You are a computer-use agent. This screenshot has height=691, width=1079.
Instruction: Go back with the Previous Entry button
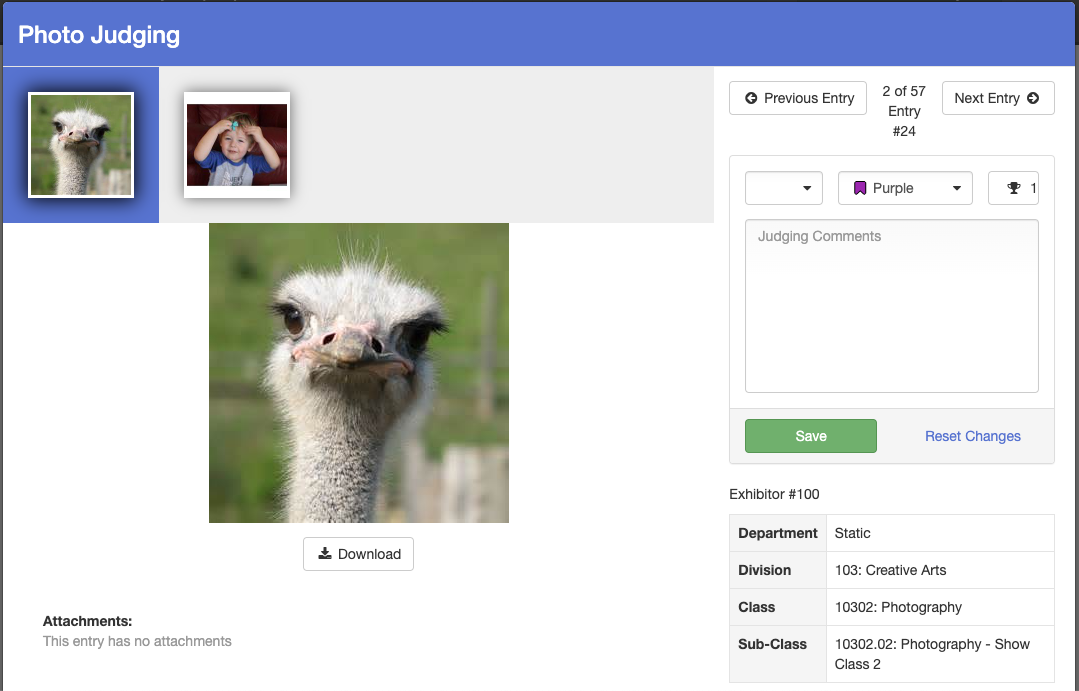click(797, 98)
